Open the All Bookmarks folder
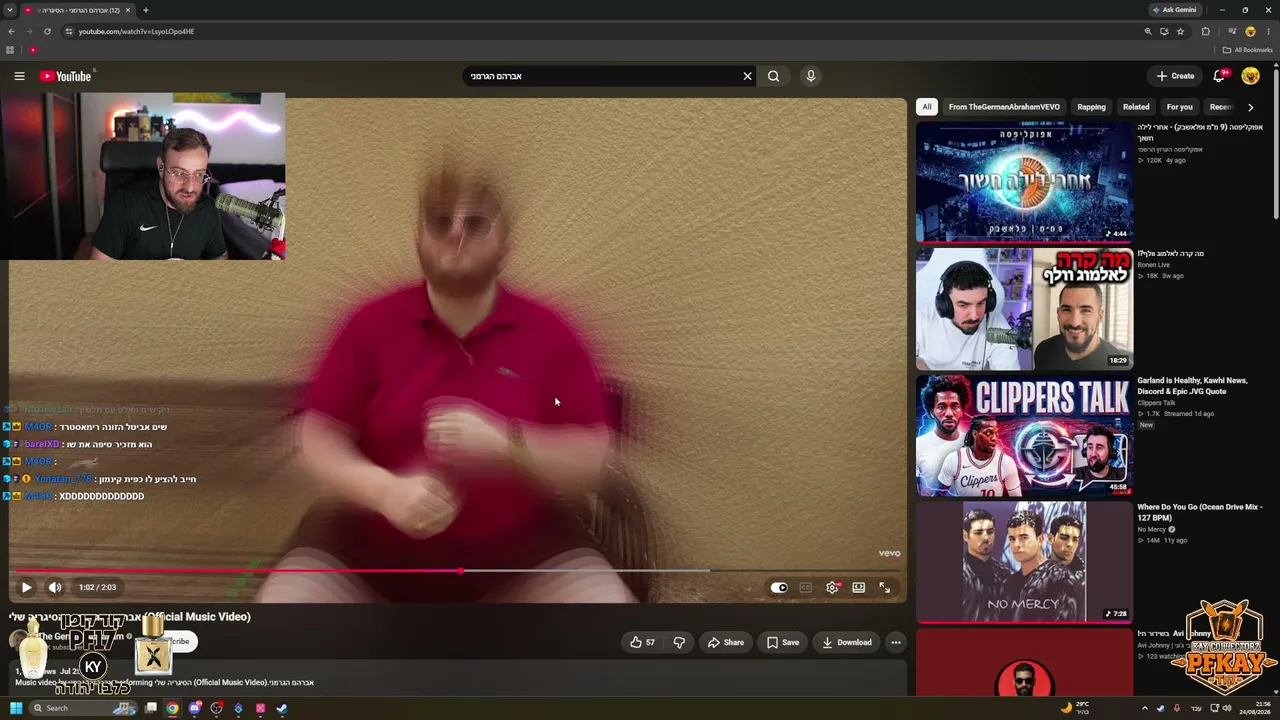 [1247, 50]
